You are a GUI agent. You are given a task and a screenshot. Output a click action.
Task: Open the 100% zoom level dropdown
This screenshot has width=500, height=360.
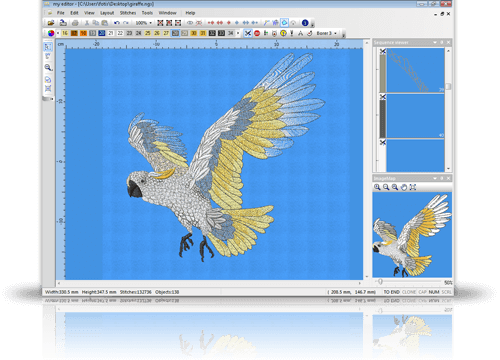click(x=144, y=23)
